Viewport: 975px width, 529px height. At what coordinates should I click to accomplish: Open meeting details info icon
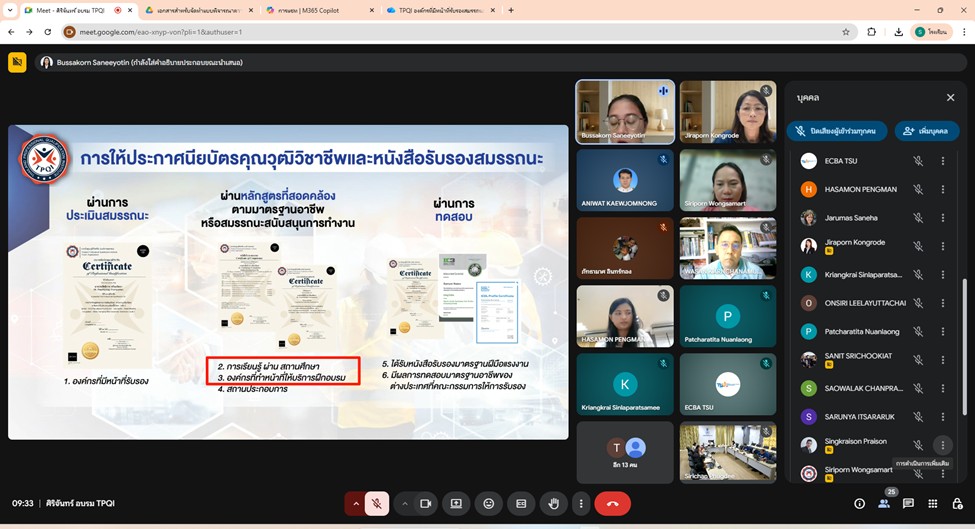(x=859, y=504)
